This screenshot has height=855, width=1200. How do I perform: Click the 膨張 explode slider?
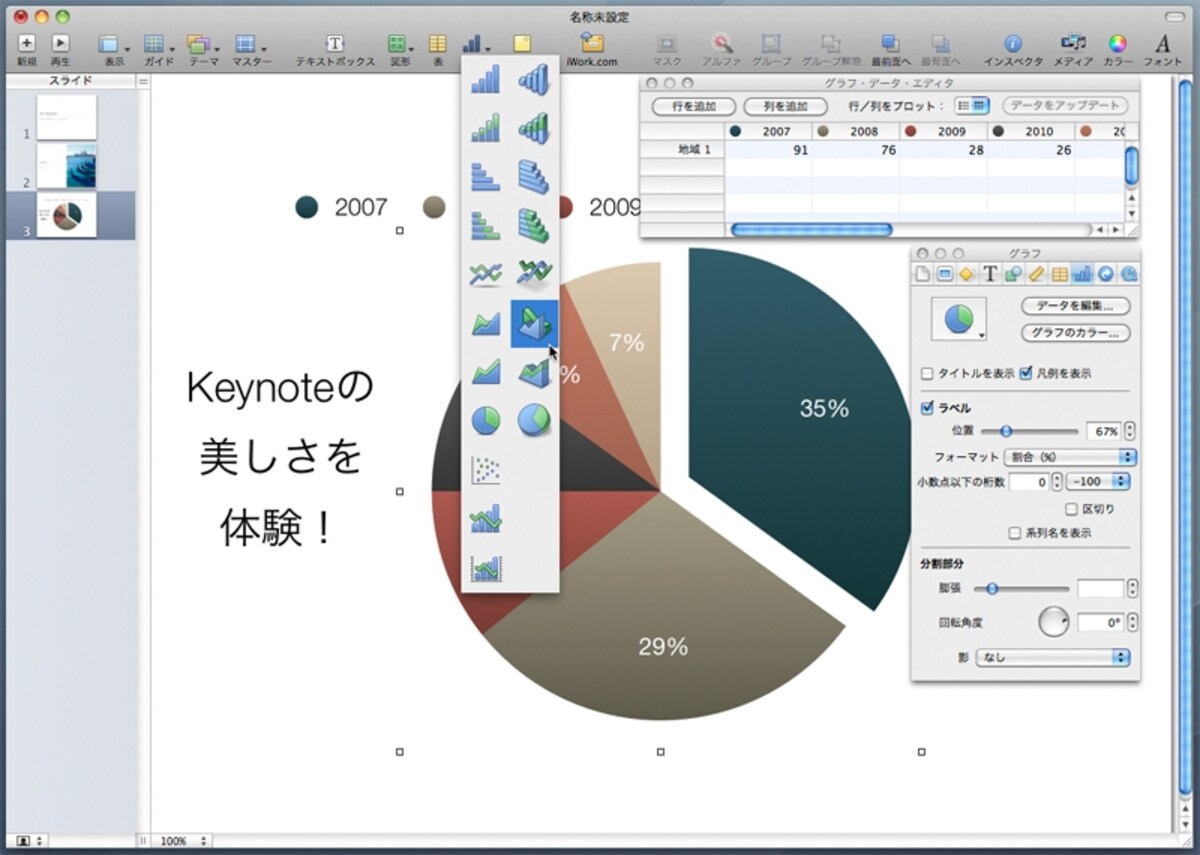coord(1020,589)
